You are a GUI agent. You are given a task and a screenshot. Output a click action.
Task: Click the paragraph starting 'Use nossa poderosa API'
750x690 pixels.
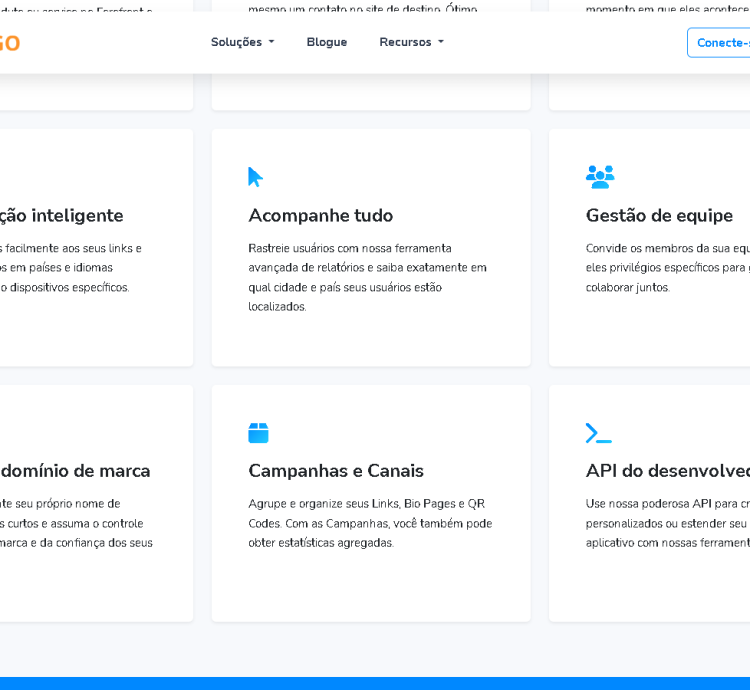coord(667,523)
